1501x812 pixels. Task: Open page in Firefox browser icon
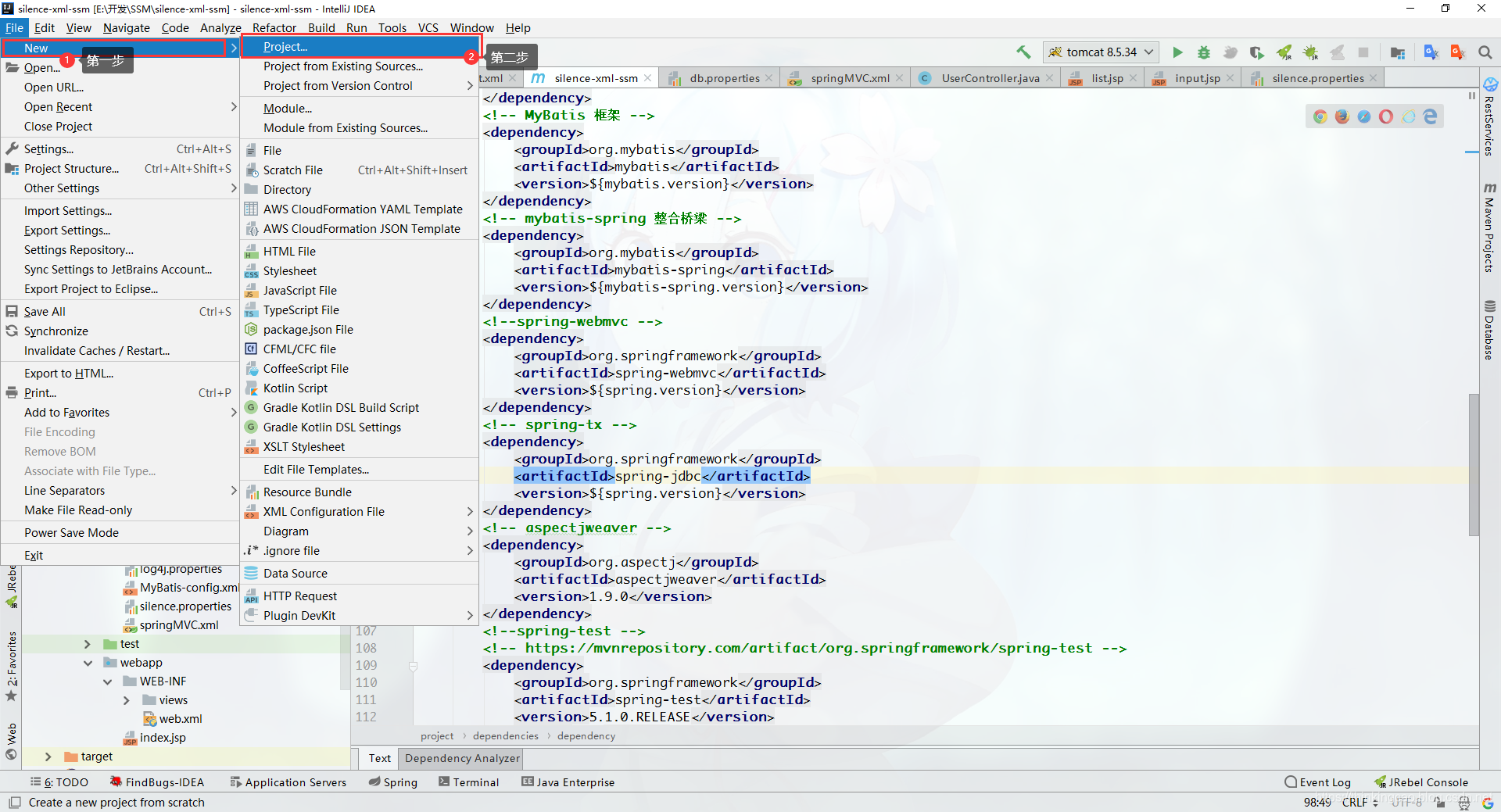(x=1342, y=116)
